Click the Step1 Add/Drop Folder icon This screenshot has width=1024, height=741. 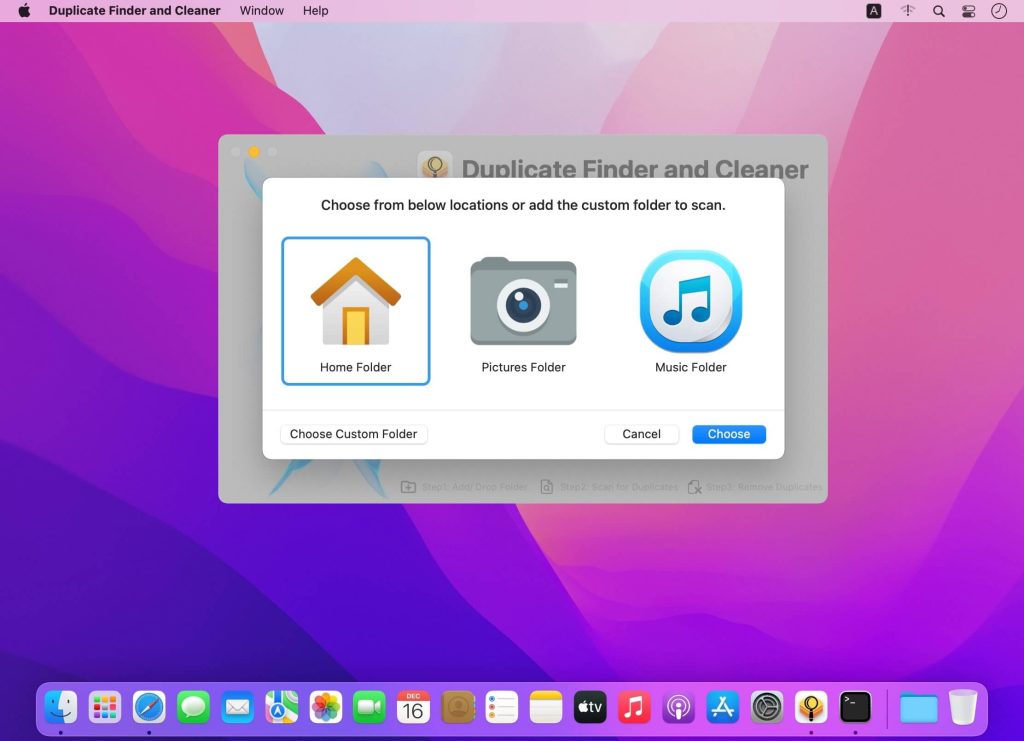point(408,486)
